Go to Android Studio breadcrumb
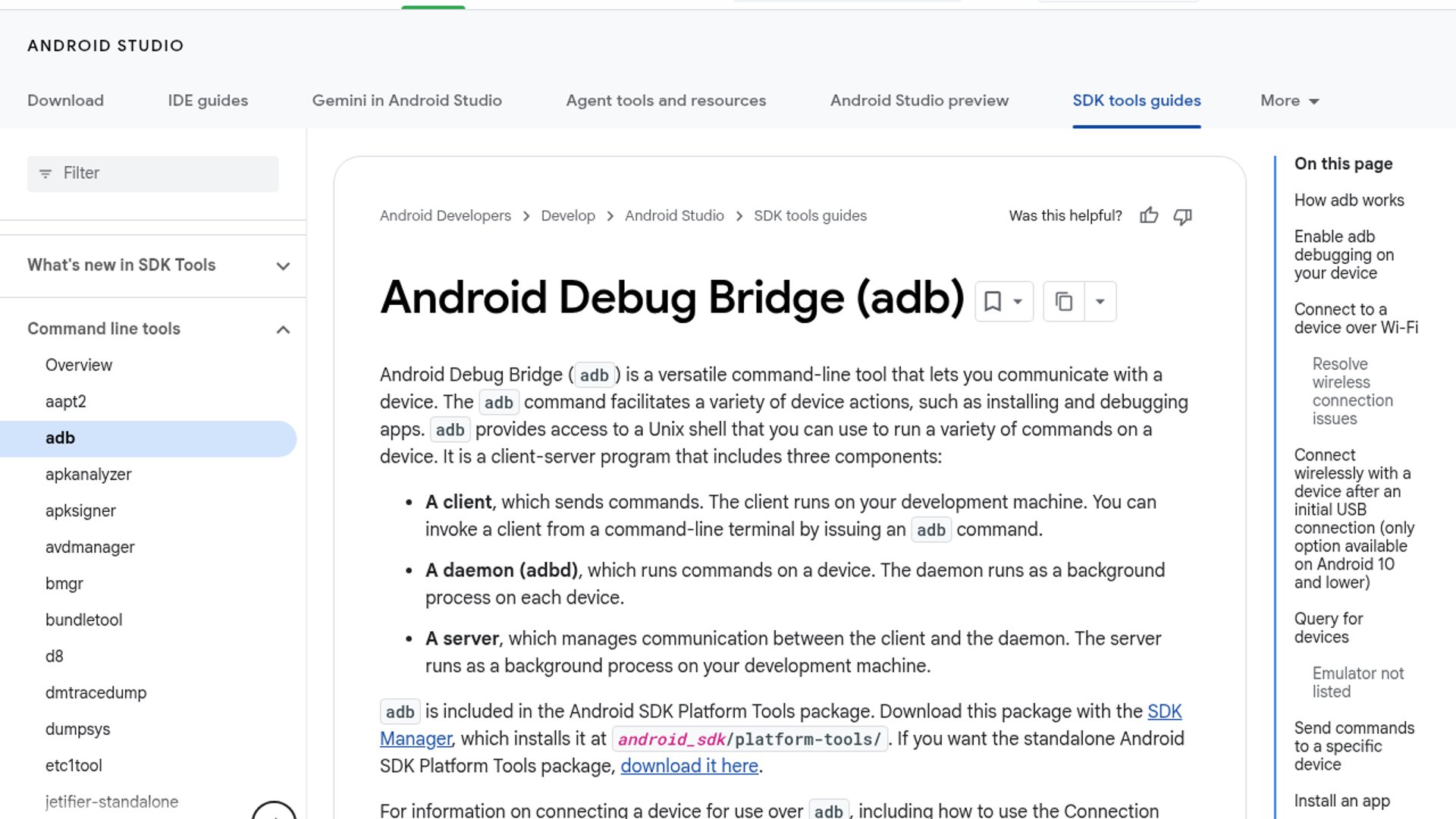The width and height of the screenshot is (1456, 819). (674, 216)
